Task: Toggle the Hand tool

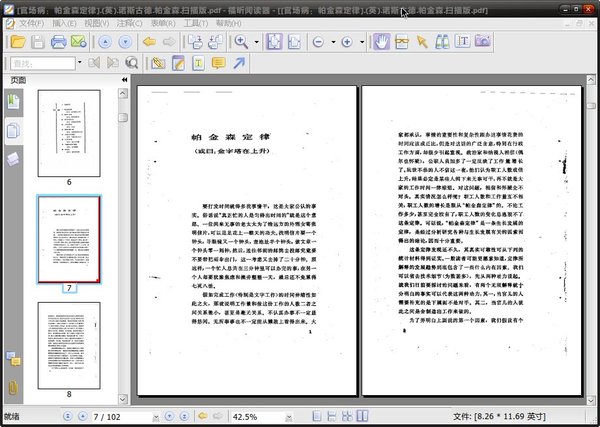Action: pos(382,41)
